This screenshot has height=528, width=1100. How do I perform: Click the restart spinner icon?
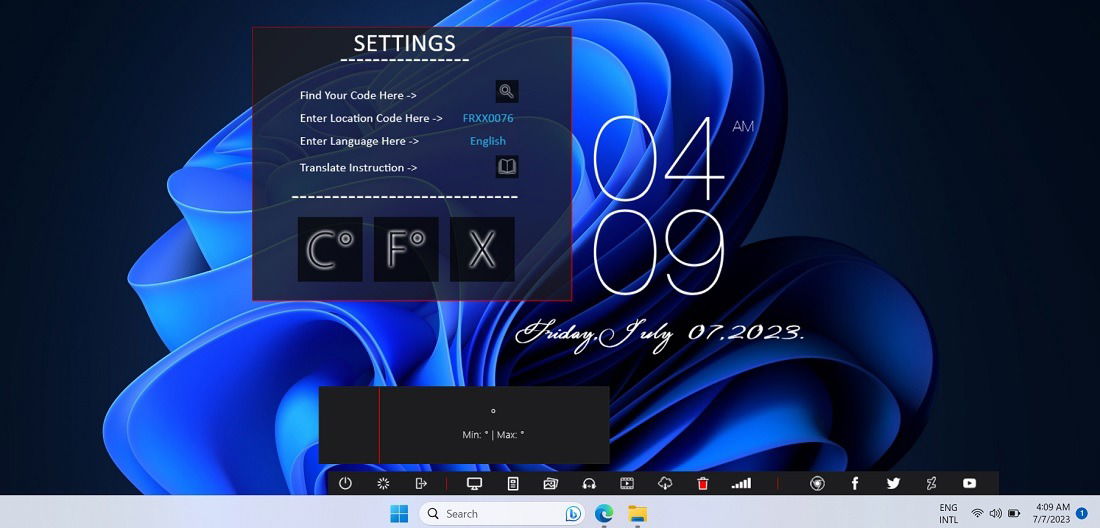(383, 483)
